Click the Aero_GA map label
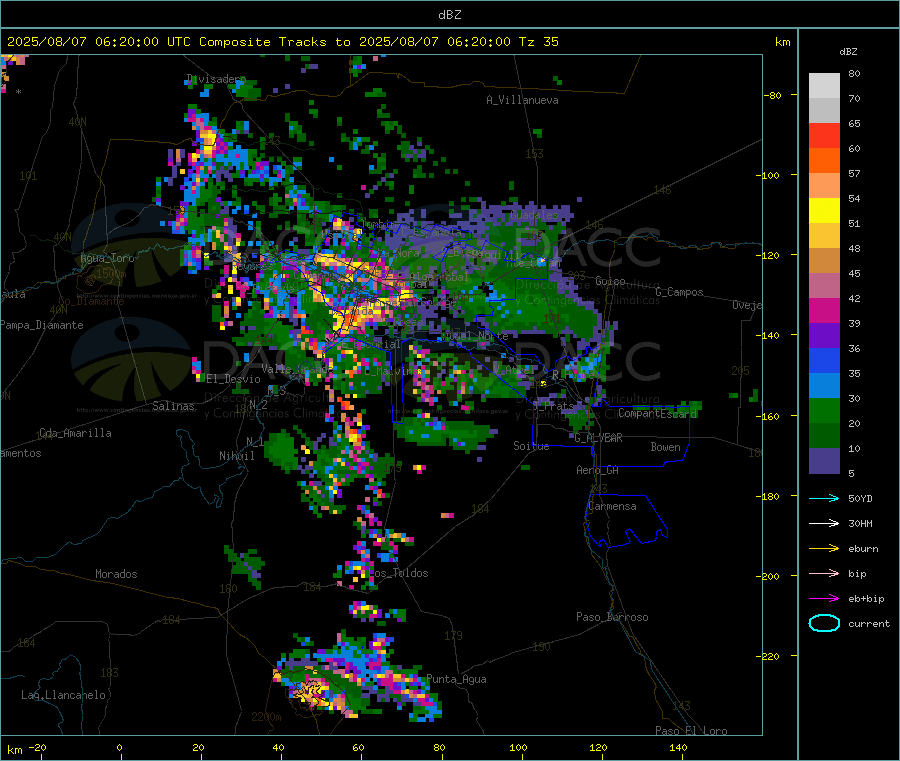 (x=598, y=470)
